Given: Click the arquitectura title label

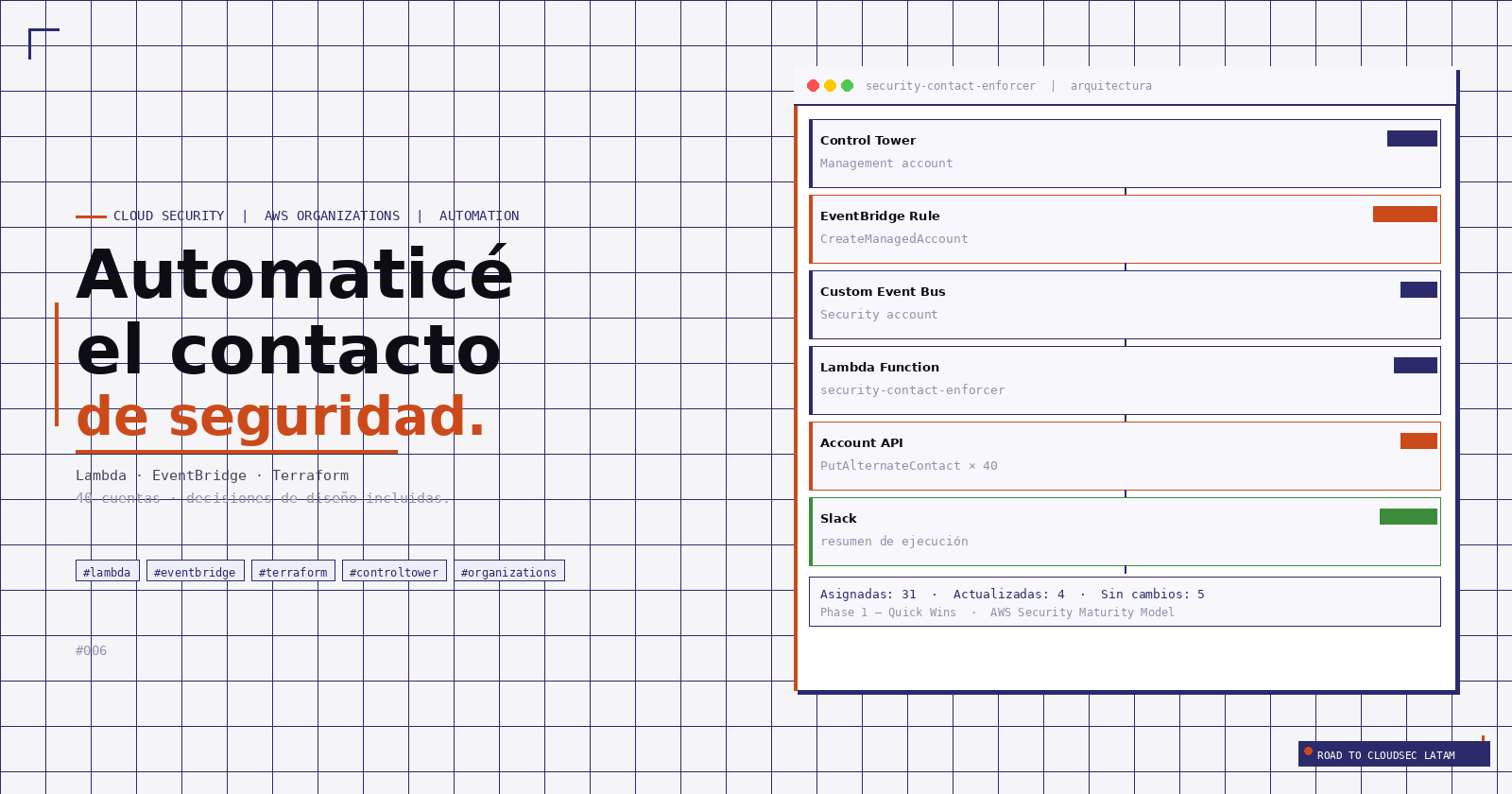Looking at the screenshot, I should pos(1110,86).
